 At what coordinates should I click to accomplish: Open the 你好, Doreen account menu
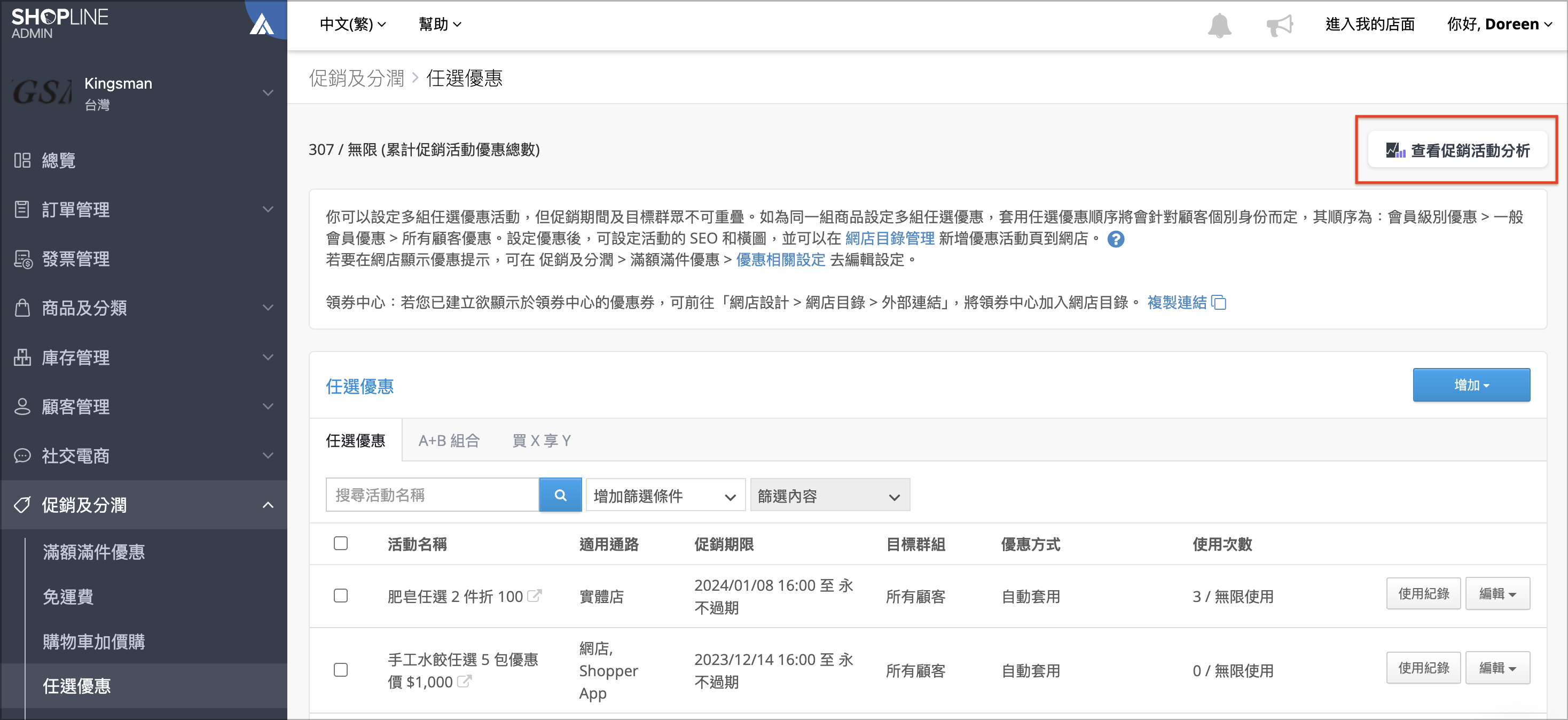1499,25
